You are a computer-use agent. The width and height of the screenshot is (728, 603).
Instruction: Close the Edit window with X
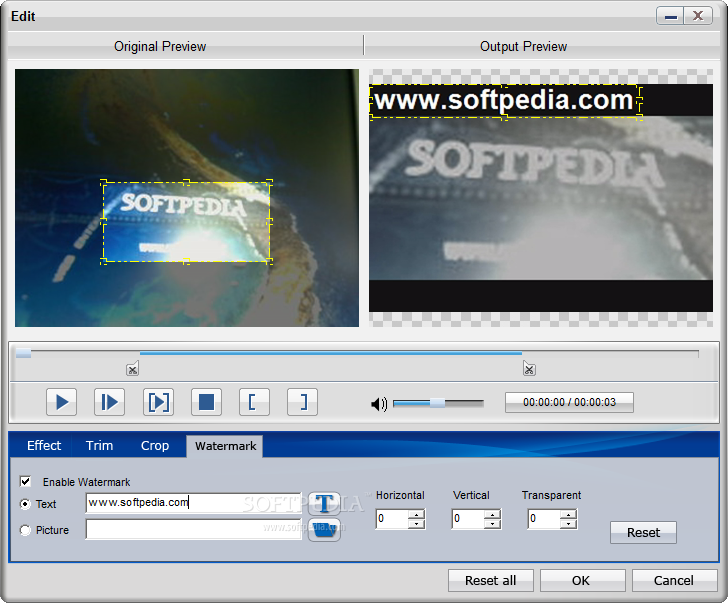click(x=698, y=16)
